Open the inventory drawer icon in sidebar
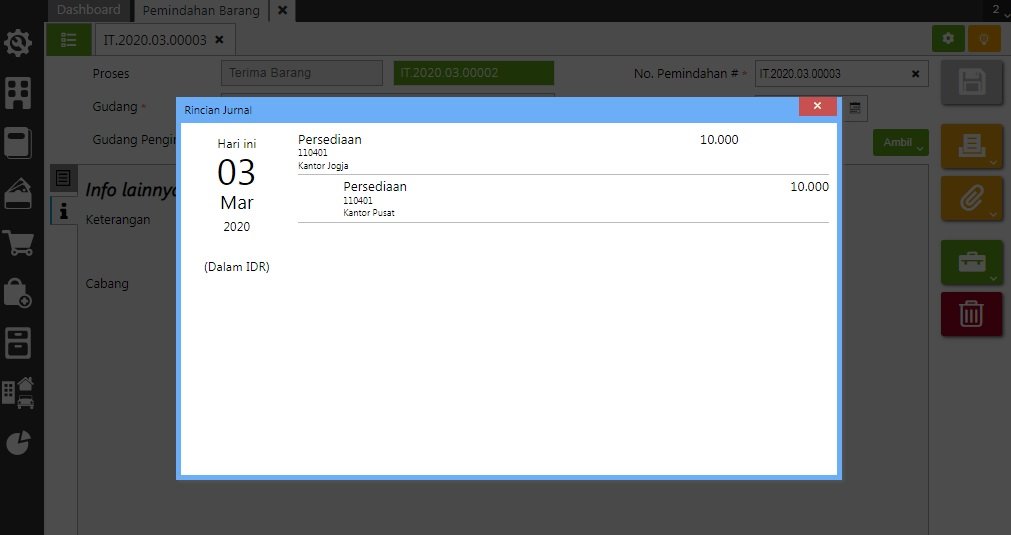The width and height of the screenshot is (1011, 535). (18, 343)
